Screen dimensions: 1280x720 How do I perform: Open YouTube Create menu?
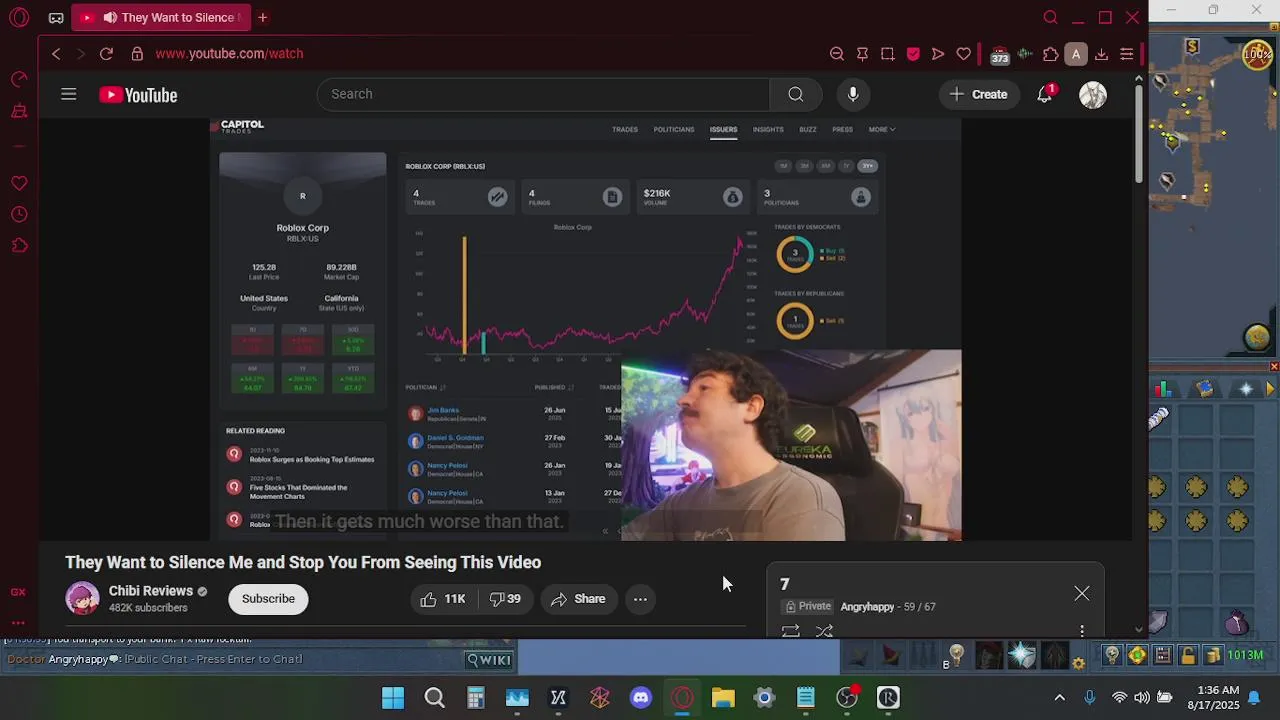[978, 94]
